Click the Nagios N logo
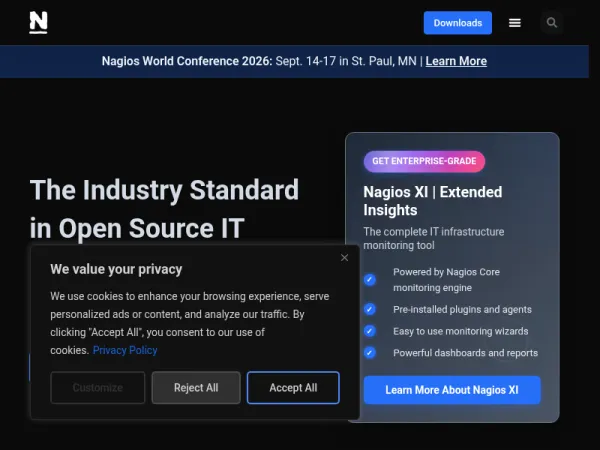 [x=38, y=22]
